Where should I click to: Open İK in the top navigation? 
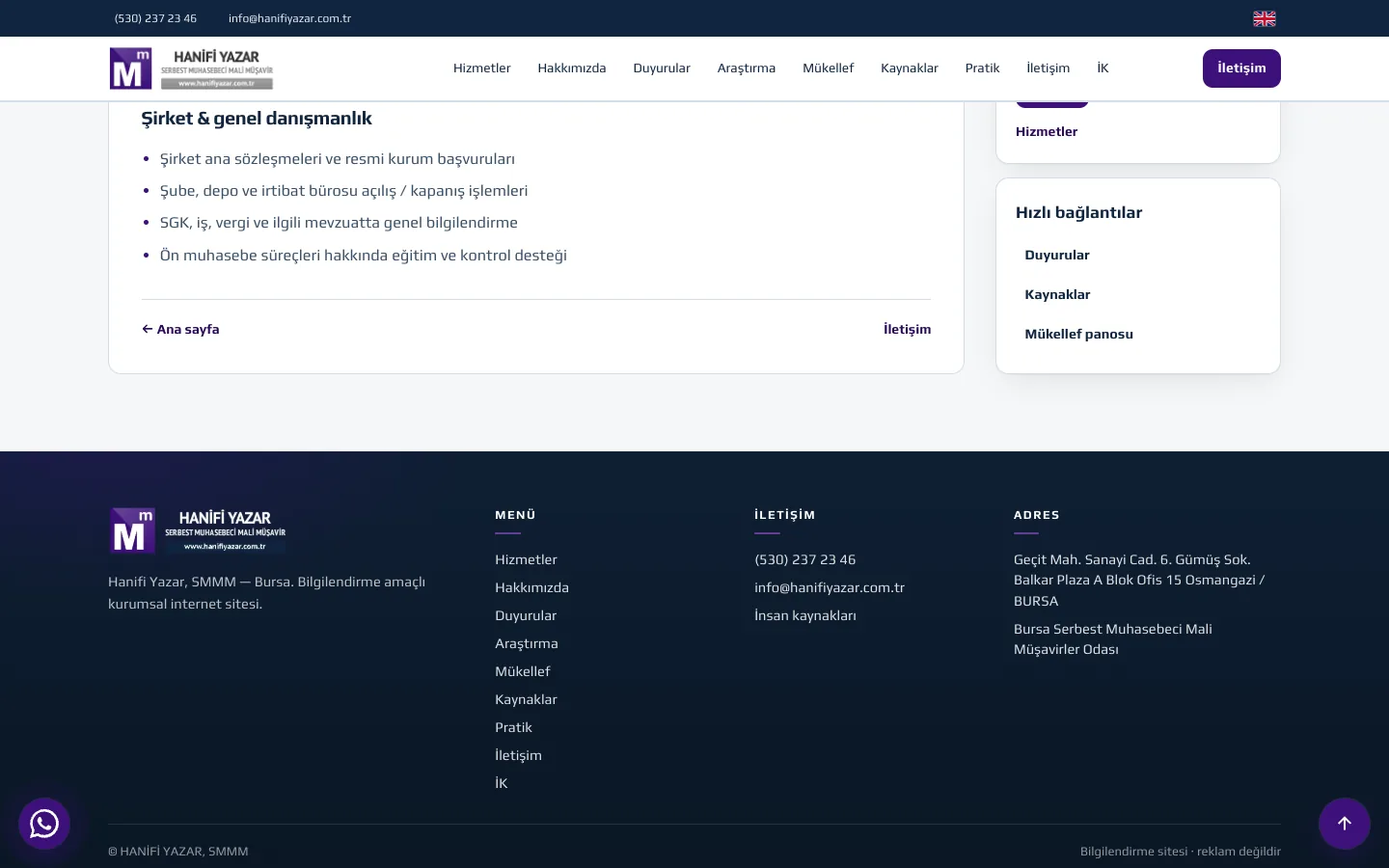[x=1103, y=68]
